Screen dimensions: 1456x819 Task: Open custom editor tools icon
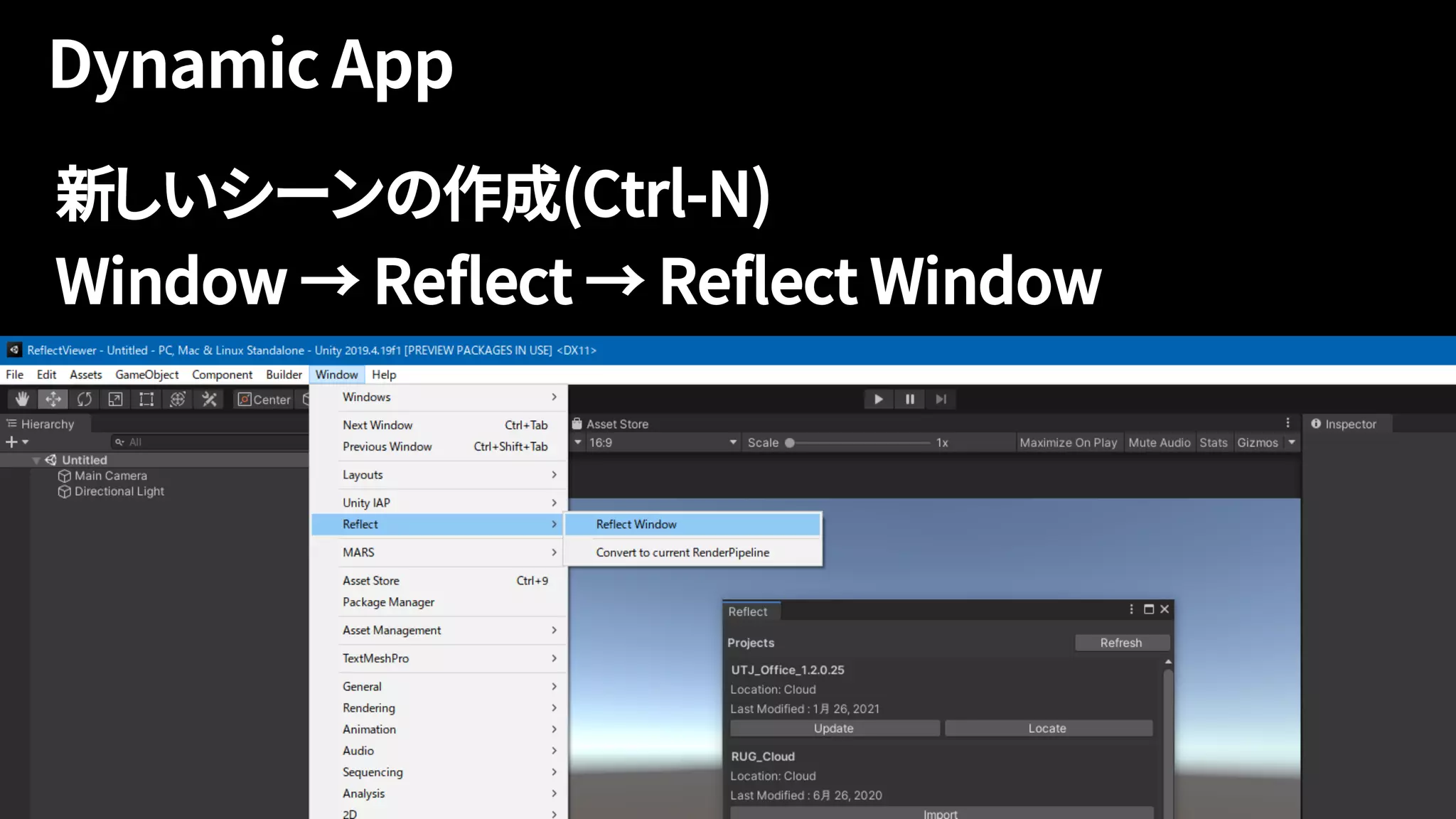[x=209, y=400]
